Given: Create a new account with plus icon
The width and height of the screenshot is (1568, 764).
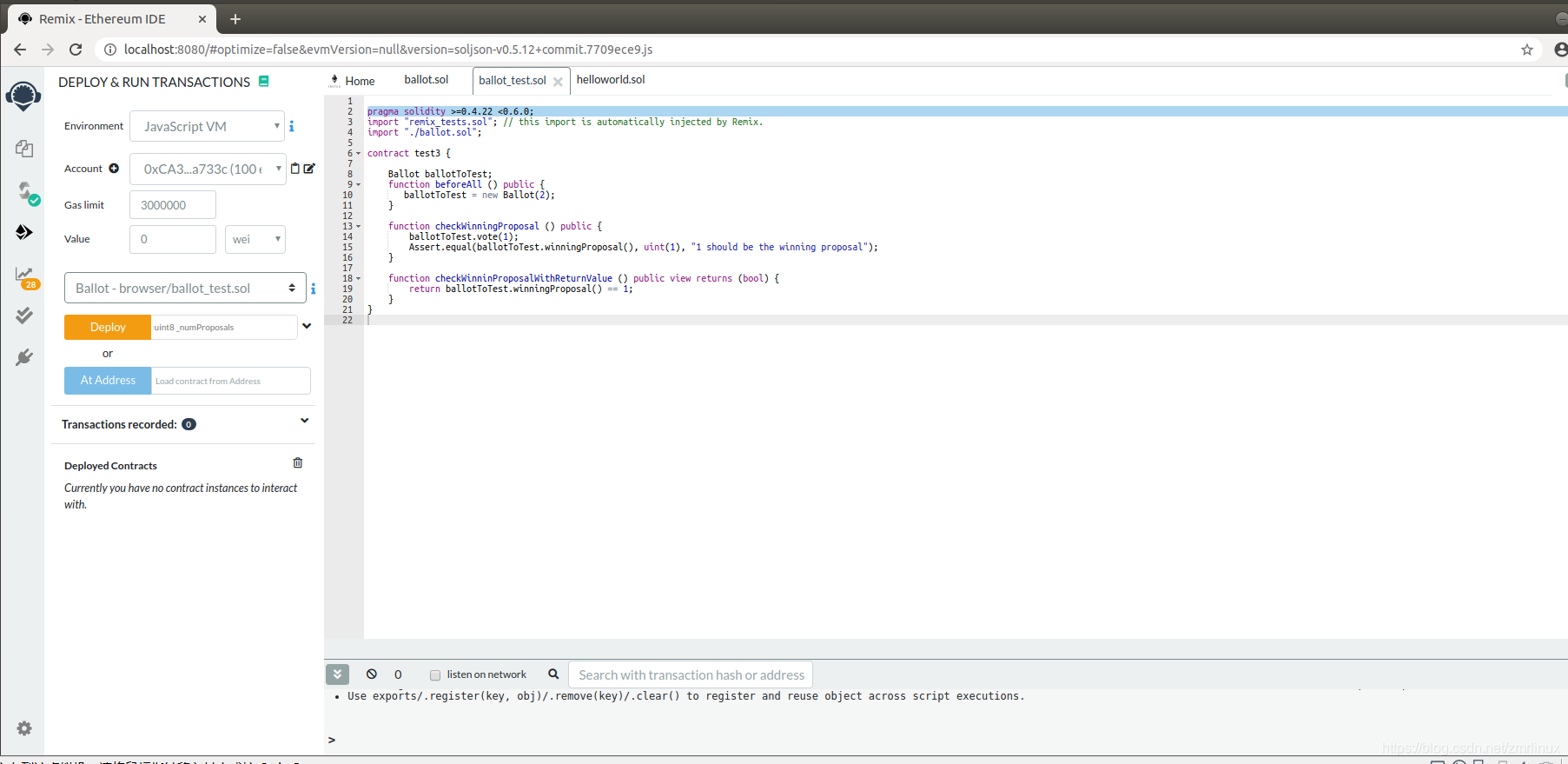Looking at the screenshot, I should coord(114,169).
